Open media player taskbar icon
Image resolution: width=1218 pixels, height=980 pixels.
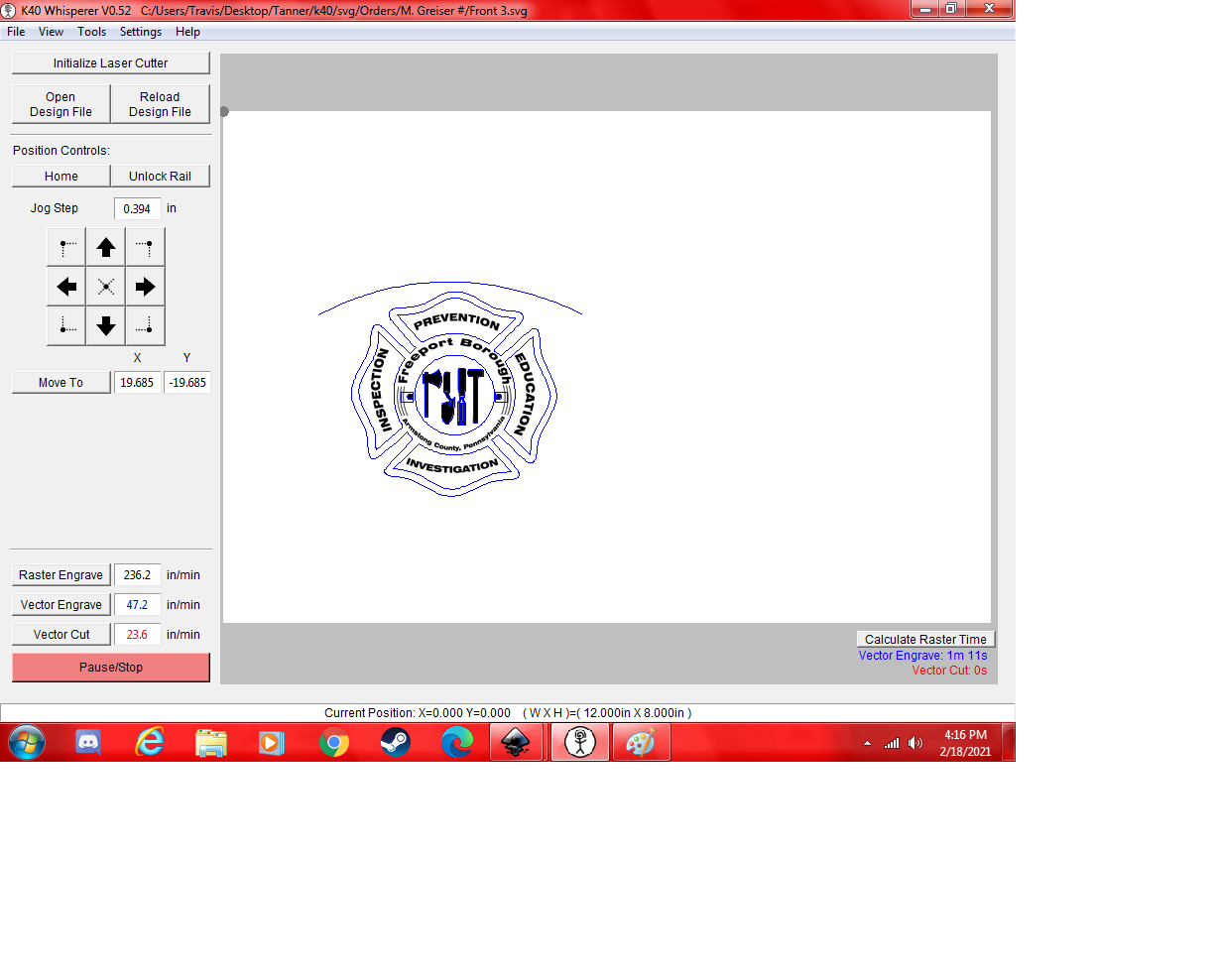coord(272,742)
